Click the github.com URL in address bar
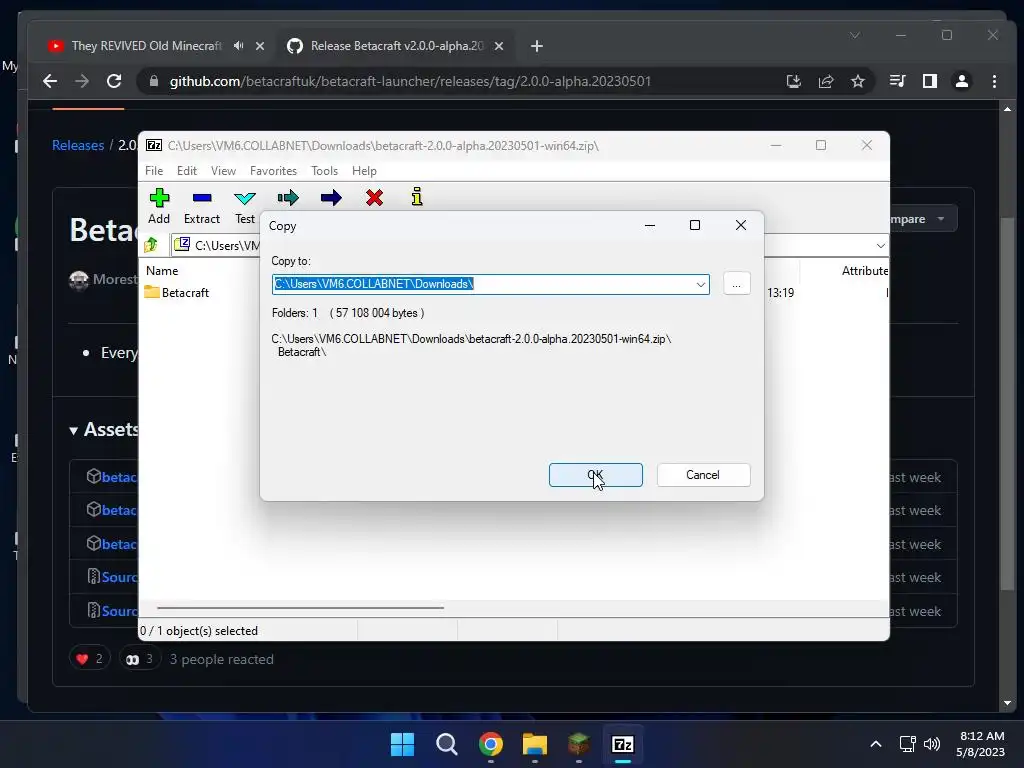The height and width of the screenshot is (768, 1024). tap(410, 81)
